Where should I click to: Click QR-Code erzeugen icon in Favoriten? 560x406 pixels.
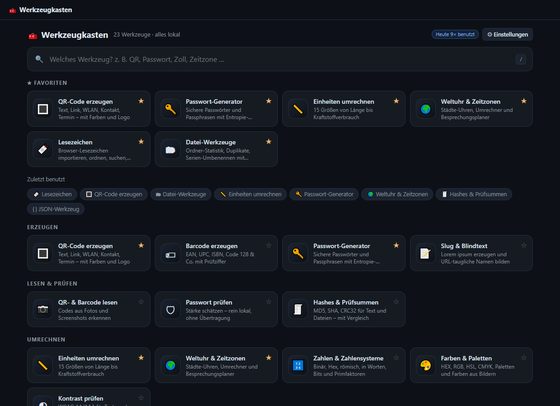click(x=43, y=109)
